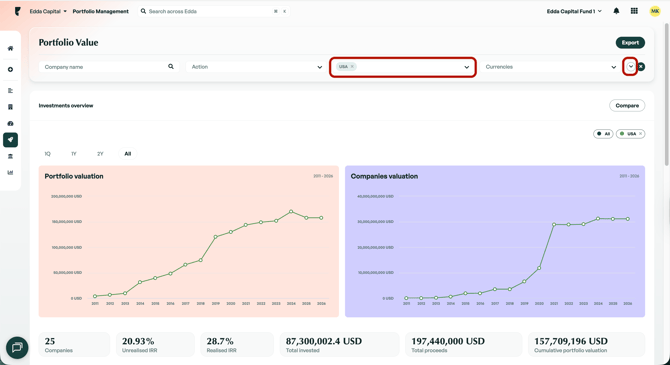Click the magnifier in Company name field
Viewport: 670px width, 365px height.
coord(171,67)
